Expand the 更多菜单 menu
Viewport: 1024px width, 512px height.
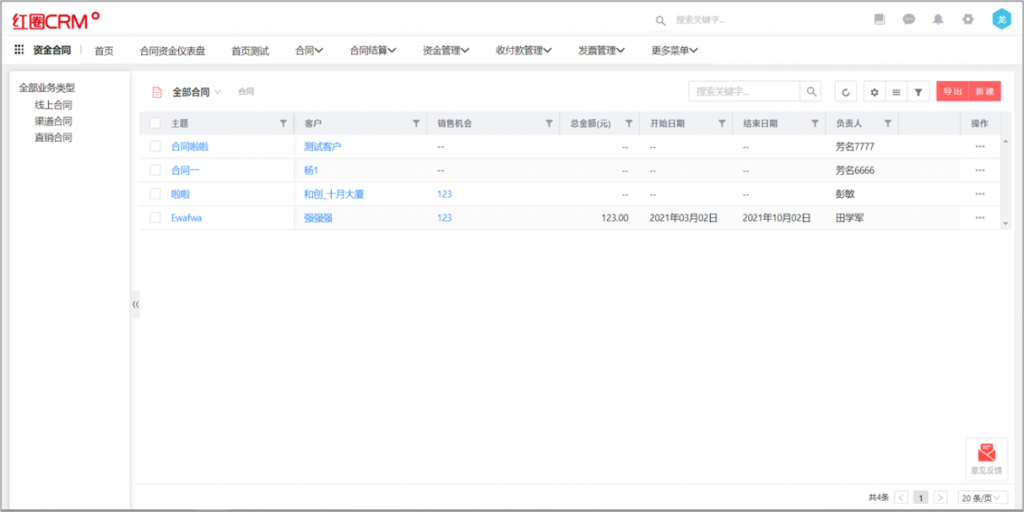(x=674, y=50)
